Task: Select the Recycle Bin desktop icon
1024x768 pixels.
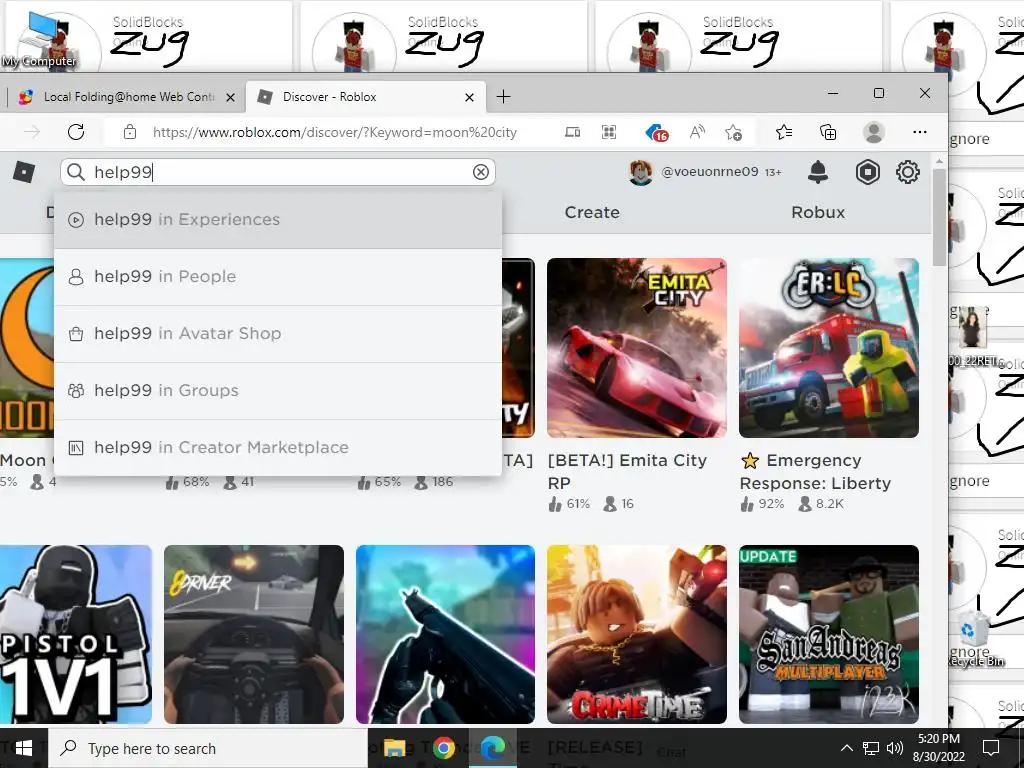Action: [976, 640]
